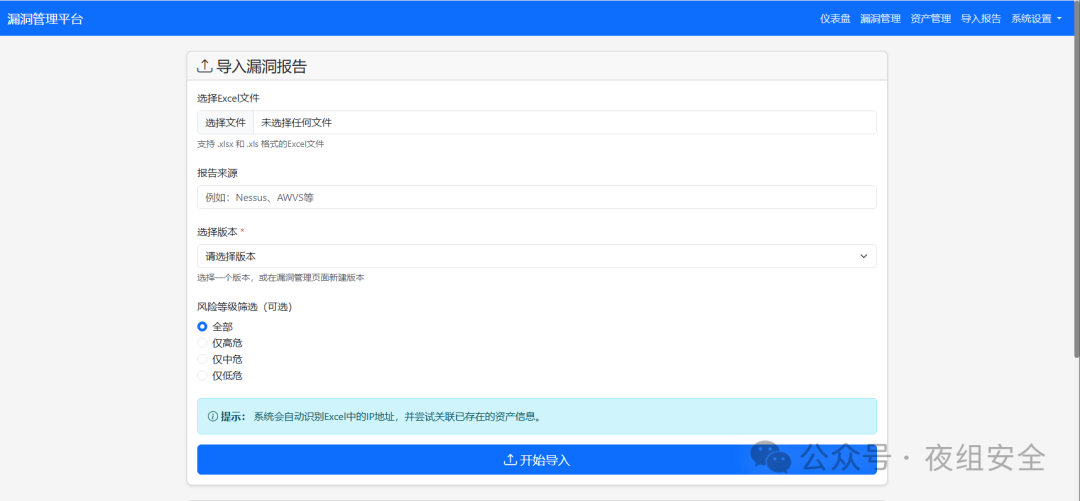Select the 全部 radio button
Screen dimensions: 1080x501
tap(202, 327)
